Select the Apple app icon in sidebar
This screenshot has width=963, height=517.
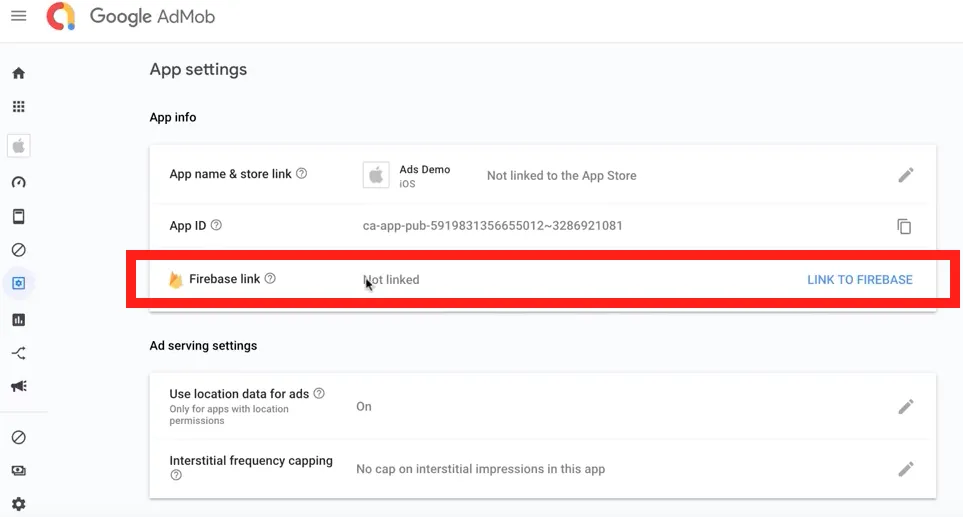pyautogui.click(x=18, y=146)
